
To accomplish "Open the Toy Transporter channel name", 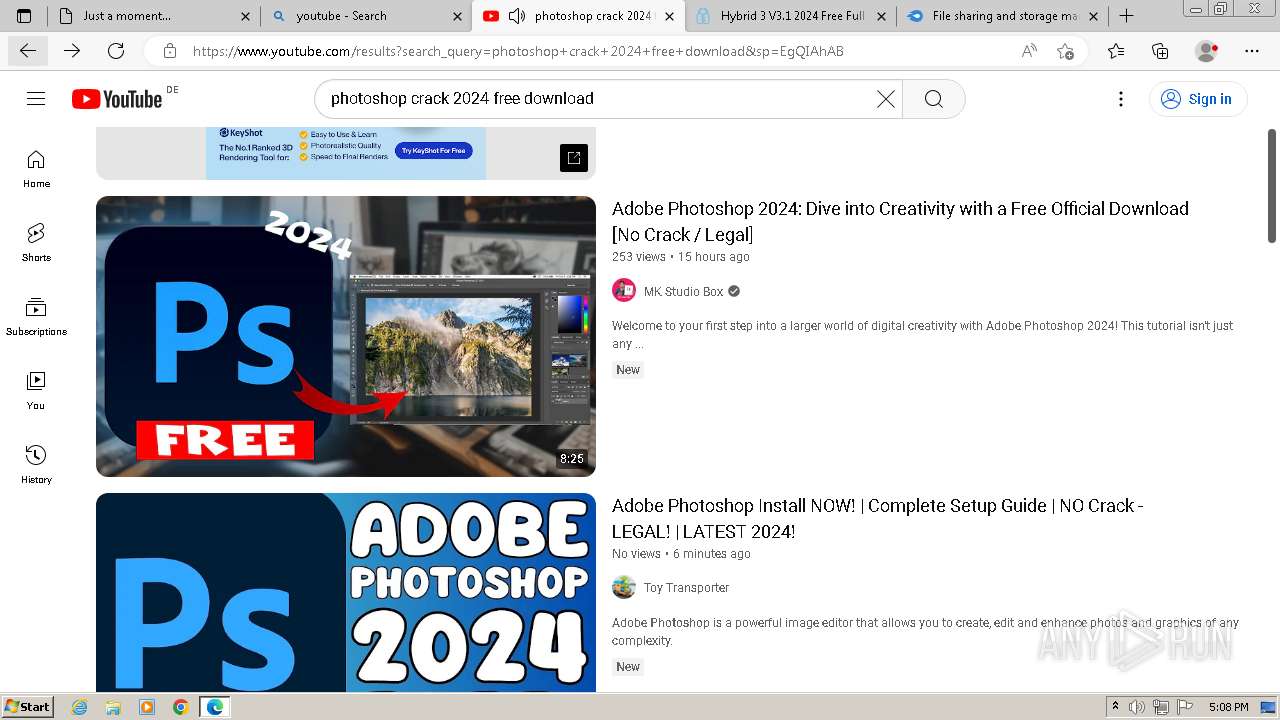I will point(686,587).
